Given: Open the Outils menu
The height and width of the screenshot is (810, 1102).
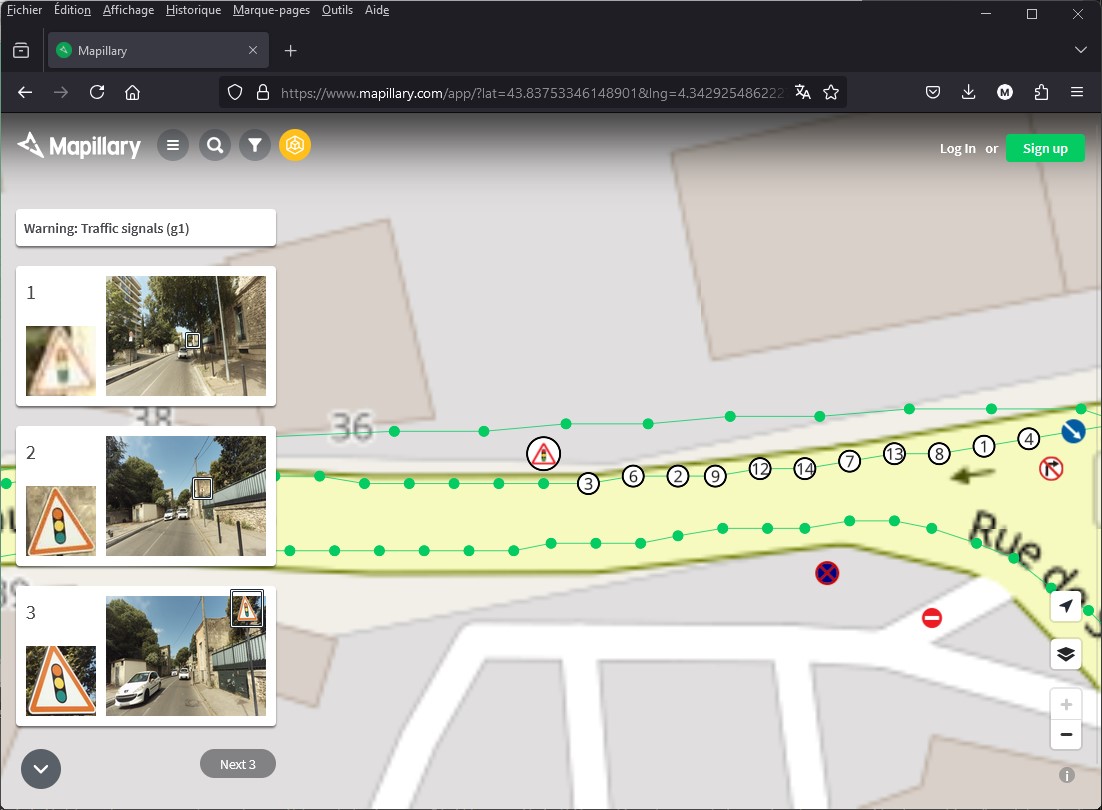Looking at the screenshot, I should 337,10.
